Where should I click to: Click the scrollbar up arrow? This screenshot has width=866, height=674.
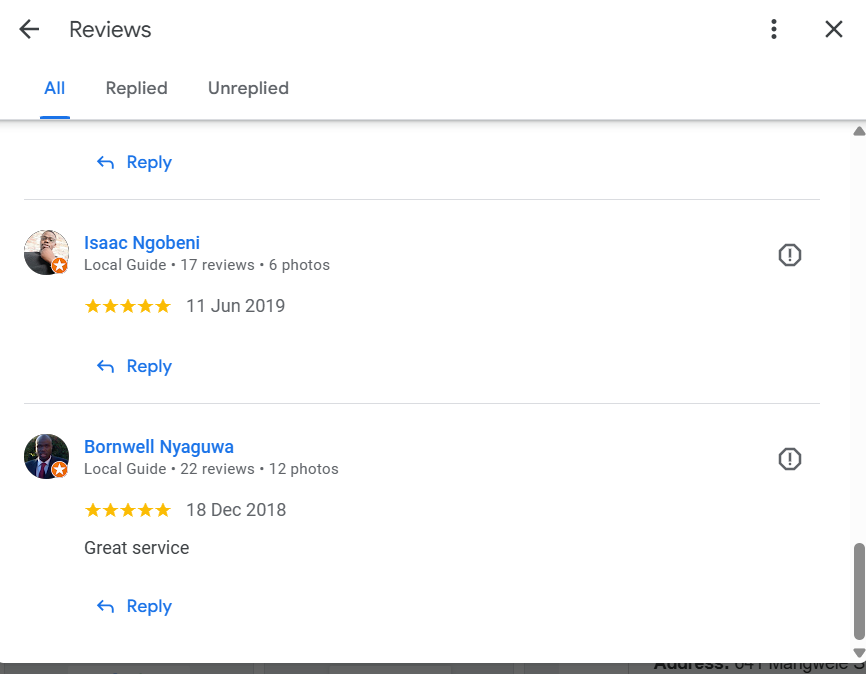click(859, 131)
